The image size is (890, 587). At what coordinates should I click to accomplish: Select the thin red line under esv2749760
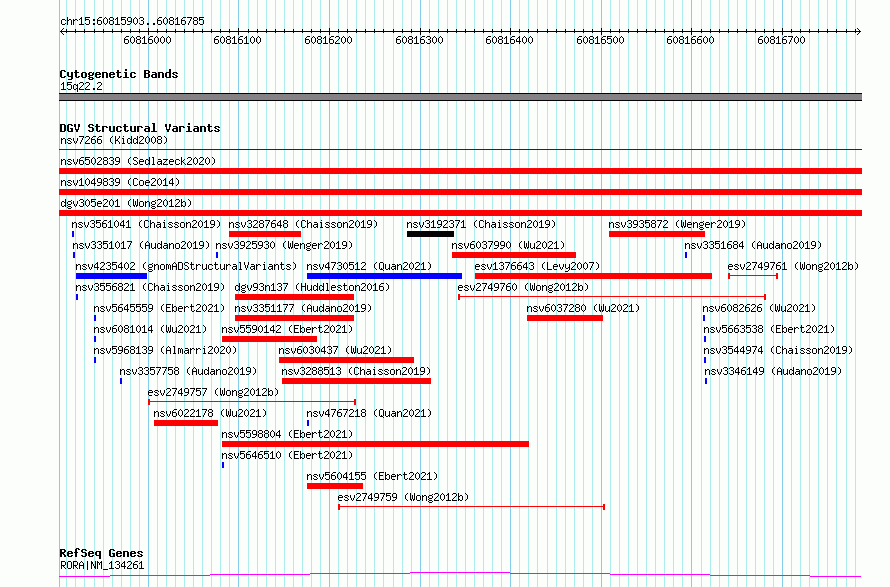pos(612,296)
